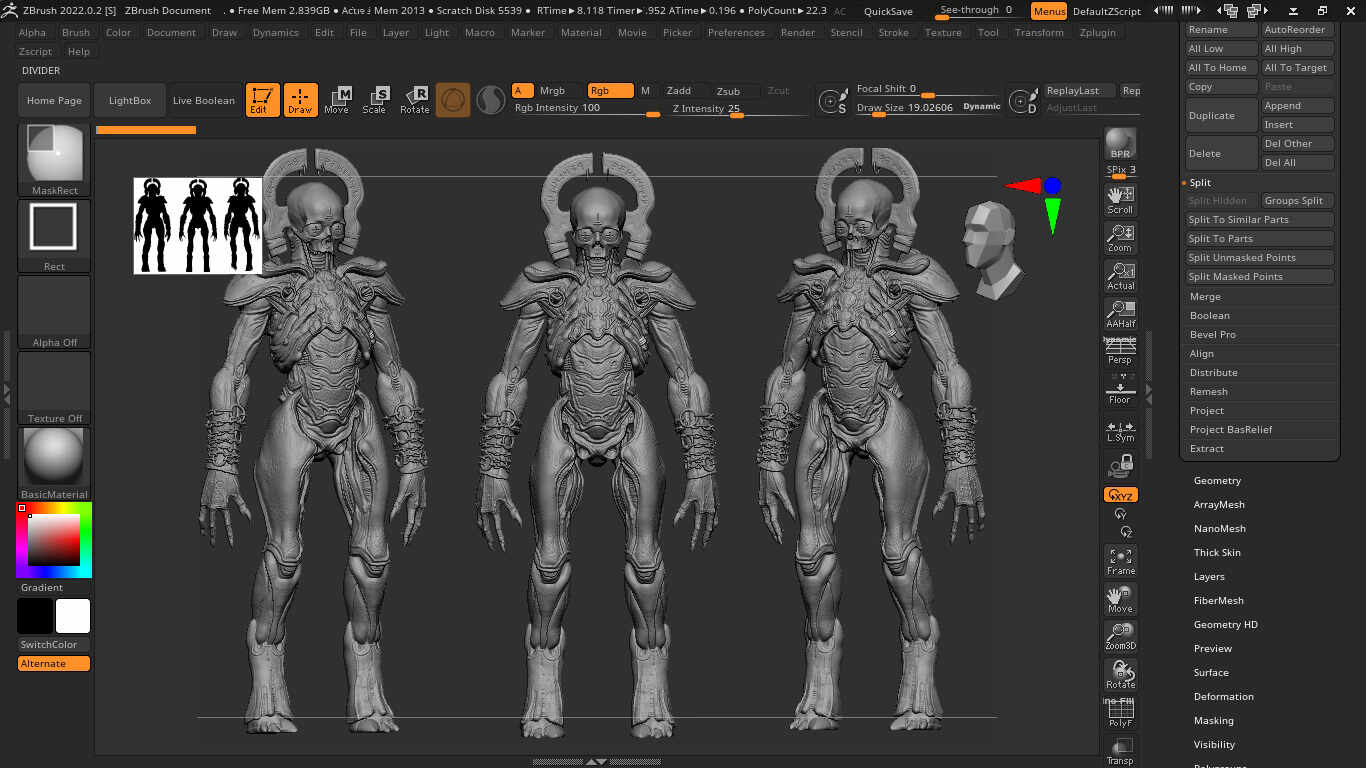The width and height of the screenshot is (1366, 768).
Task: Open the Transform menu
Action: tap(1039, 33)
